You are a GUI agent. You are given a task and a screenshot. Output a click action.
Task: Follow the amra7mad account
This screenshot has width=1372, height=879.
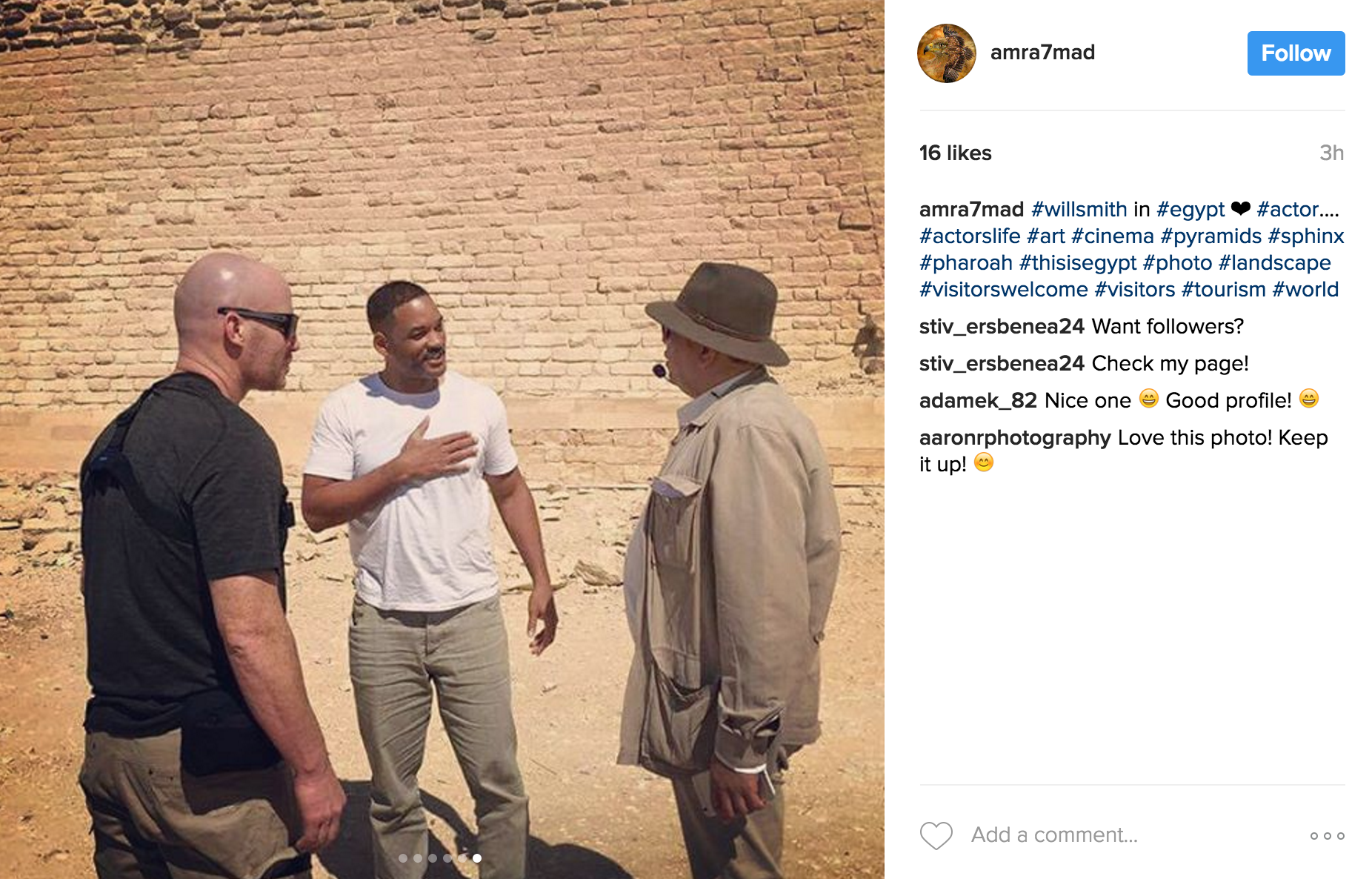[1296, 53]
